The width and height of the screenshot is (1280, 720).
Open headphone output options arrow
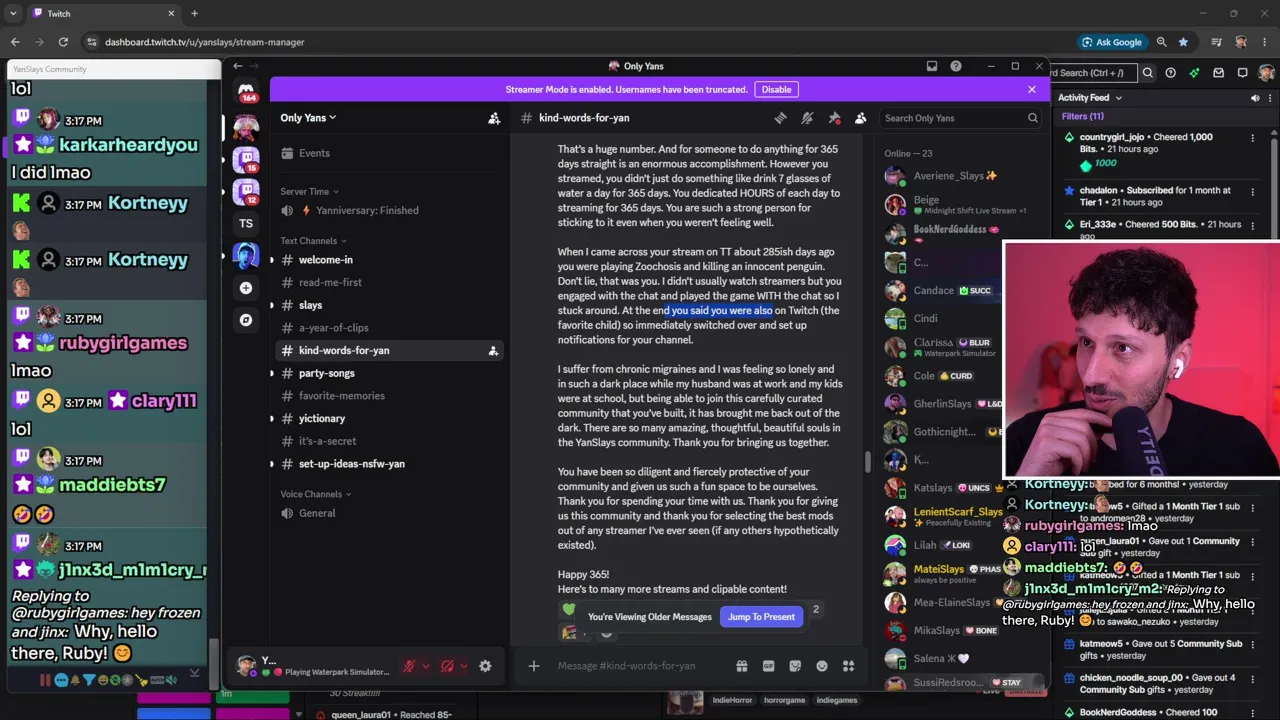[464, 666]
